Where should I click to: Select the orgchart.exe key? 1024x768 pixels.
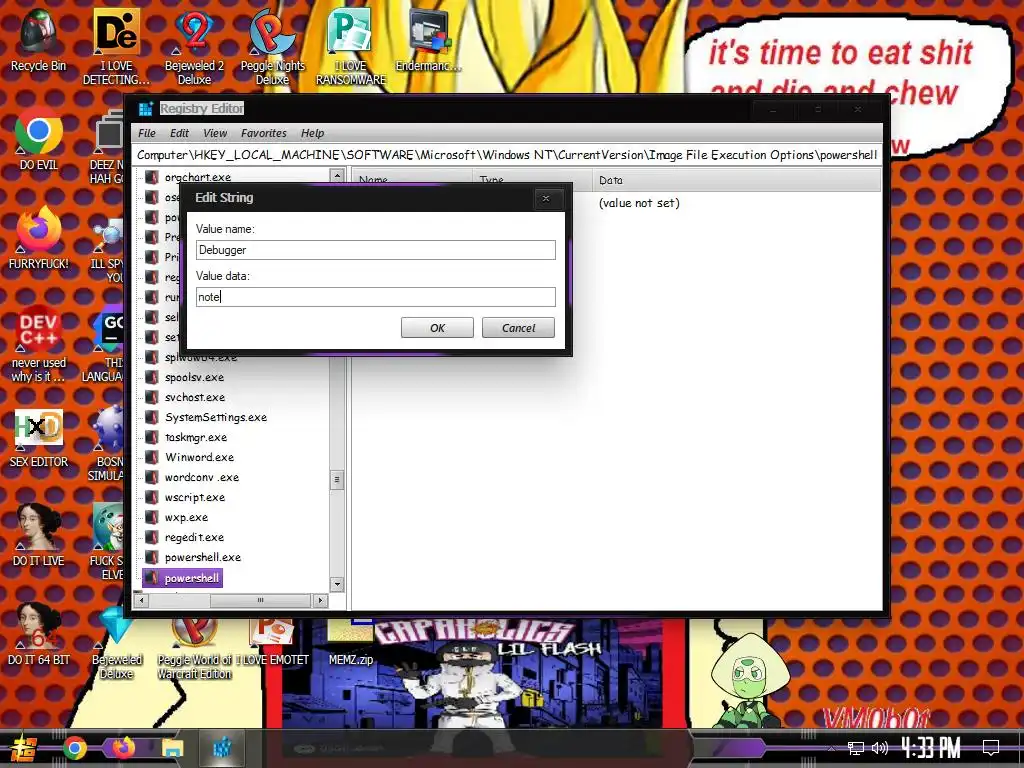(198, 177)
